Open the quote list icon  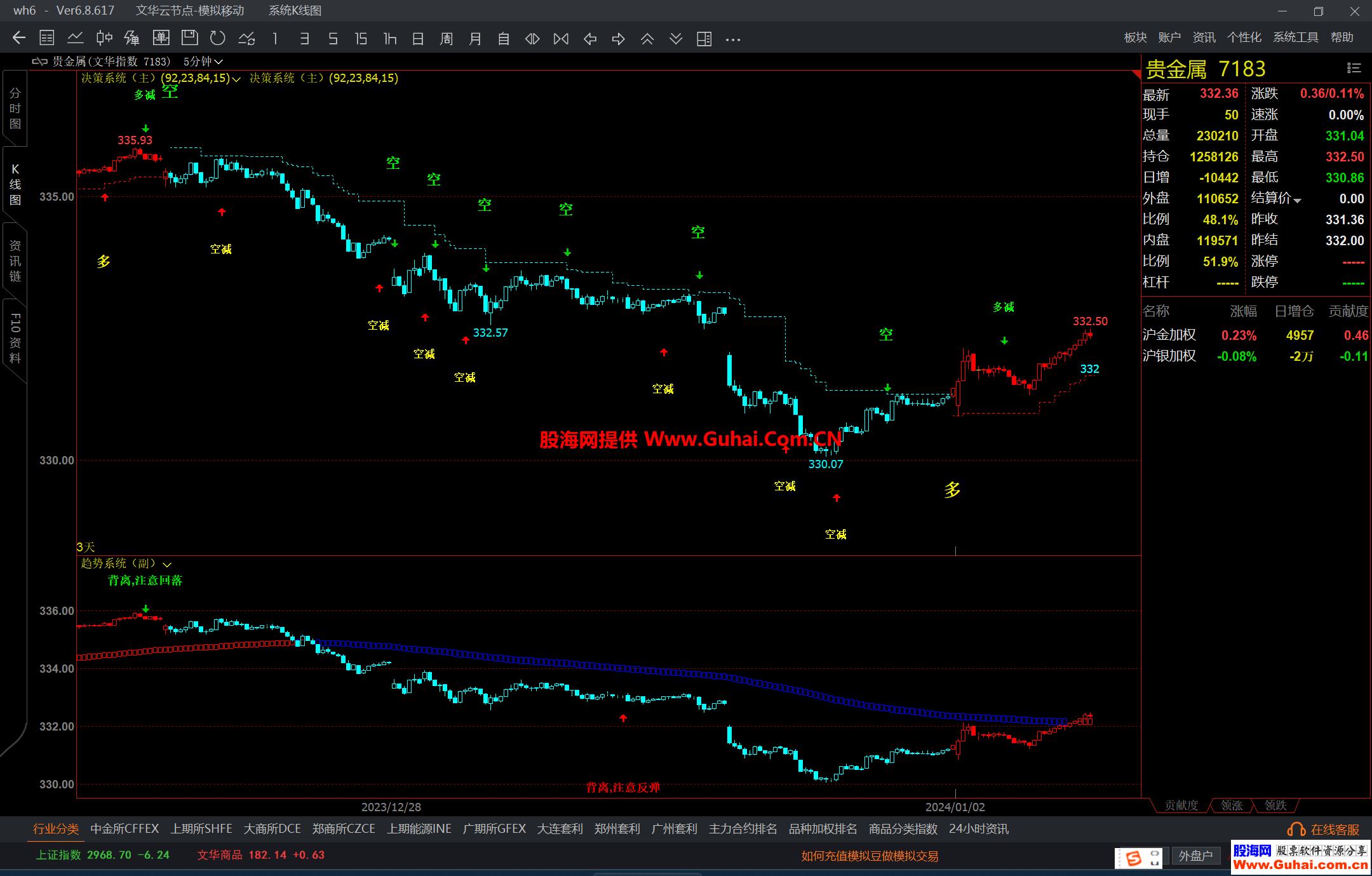coord(47,38)
